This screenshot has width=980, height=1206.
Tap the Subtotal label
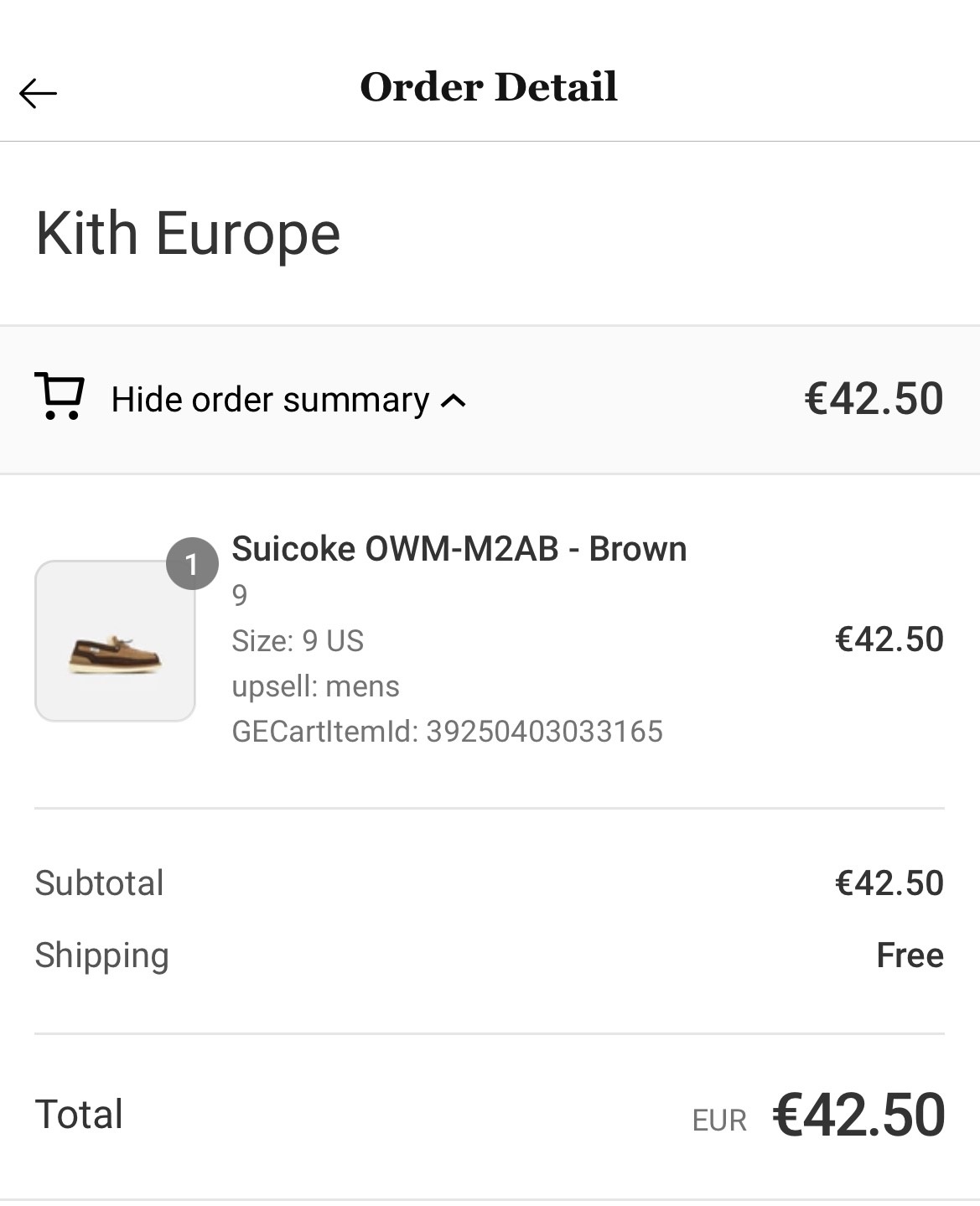coord(99,883)
